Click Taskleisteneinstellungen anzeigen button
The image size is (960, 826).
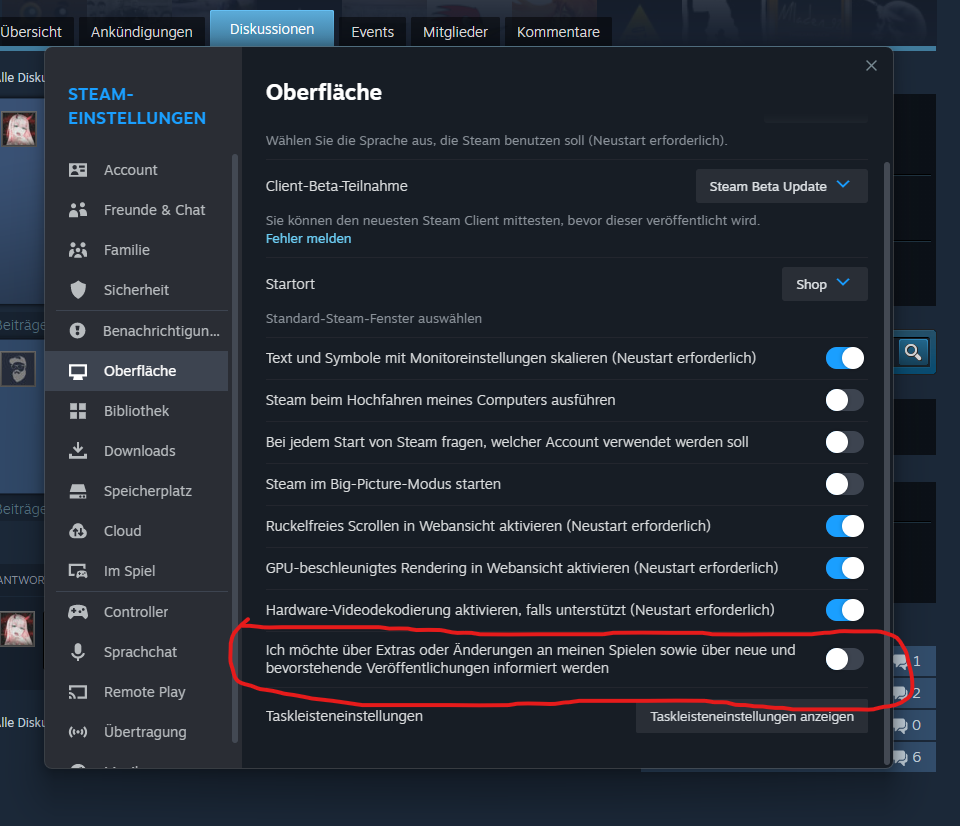[x=752, y=716]
